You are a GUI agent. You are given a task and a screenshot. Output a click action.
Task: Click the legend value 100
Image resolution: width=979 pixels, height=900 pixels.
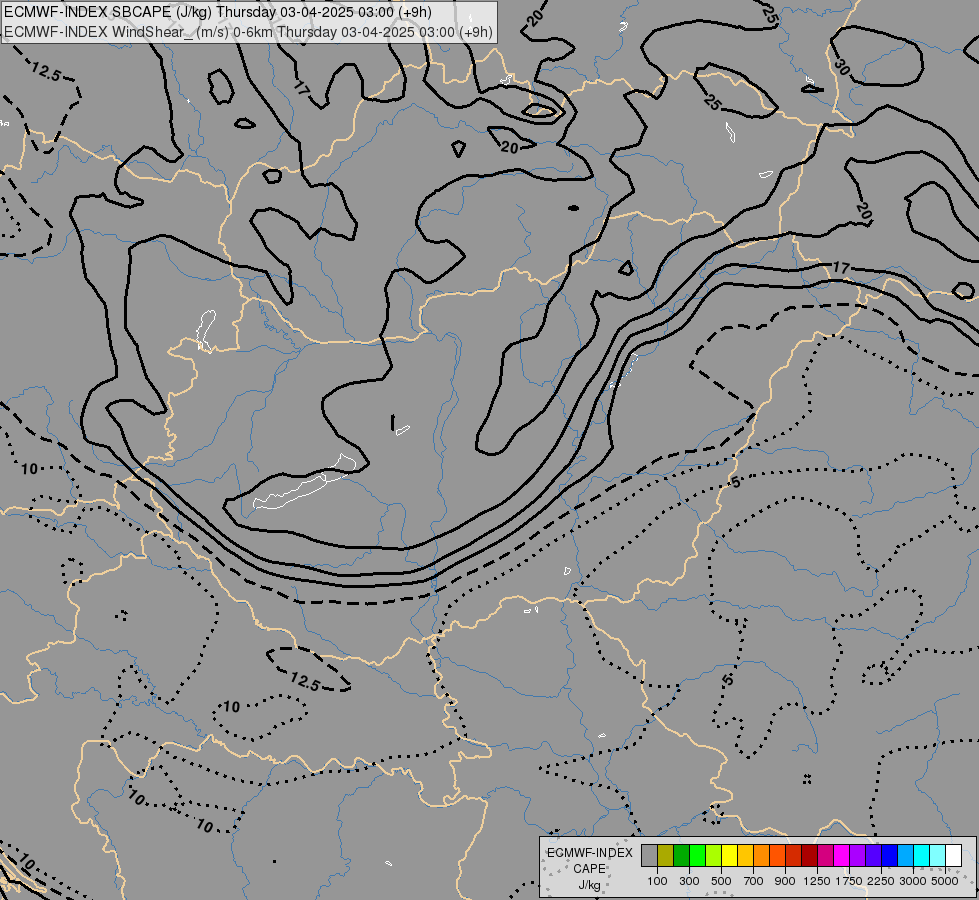[657, 881]
